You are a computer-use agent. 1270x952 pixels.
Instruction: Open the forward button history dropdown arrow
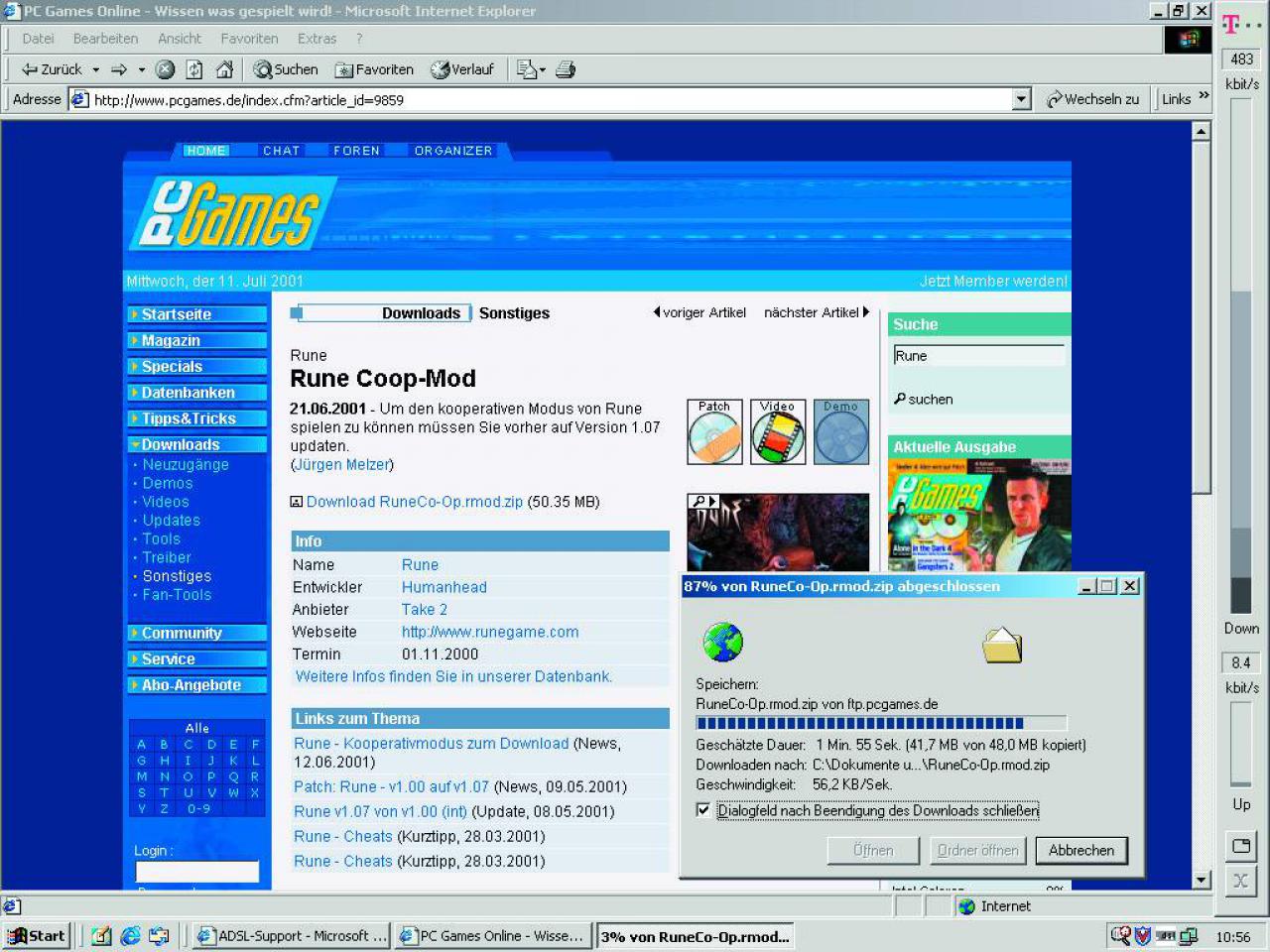142,69
